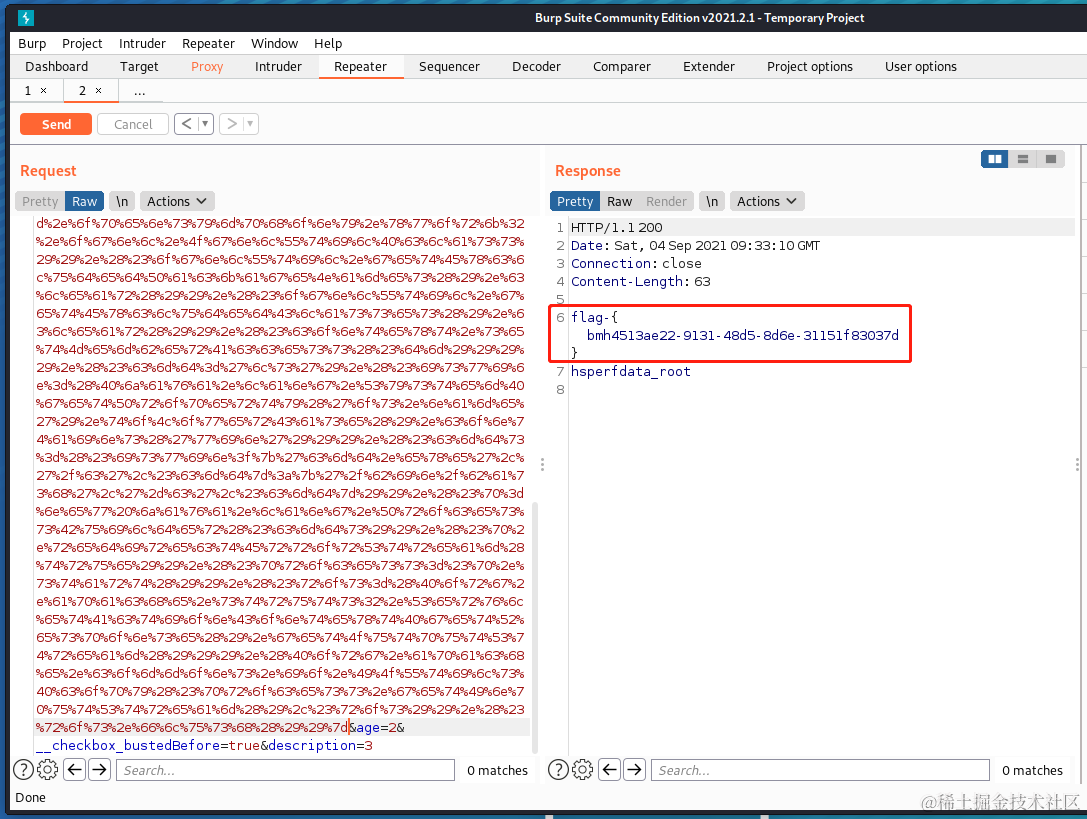Open the Help menu
Image resolution: width=1087 pixels, height=819 pixels.
pos(328,44)
